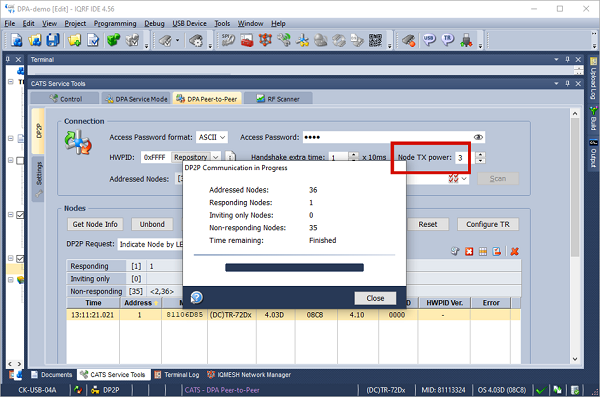Click the New Project toolbar icon

[16, 40]
